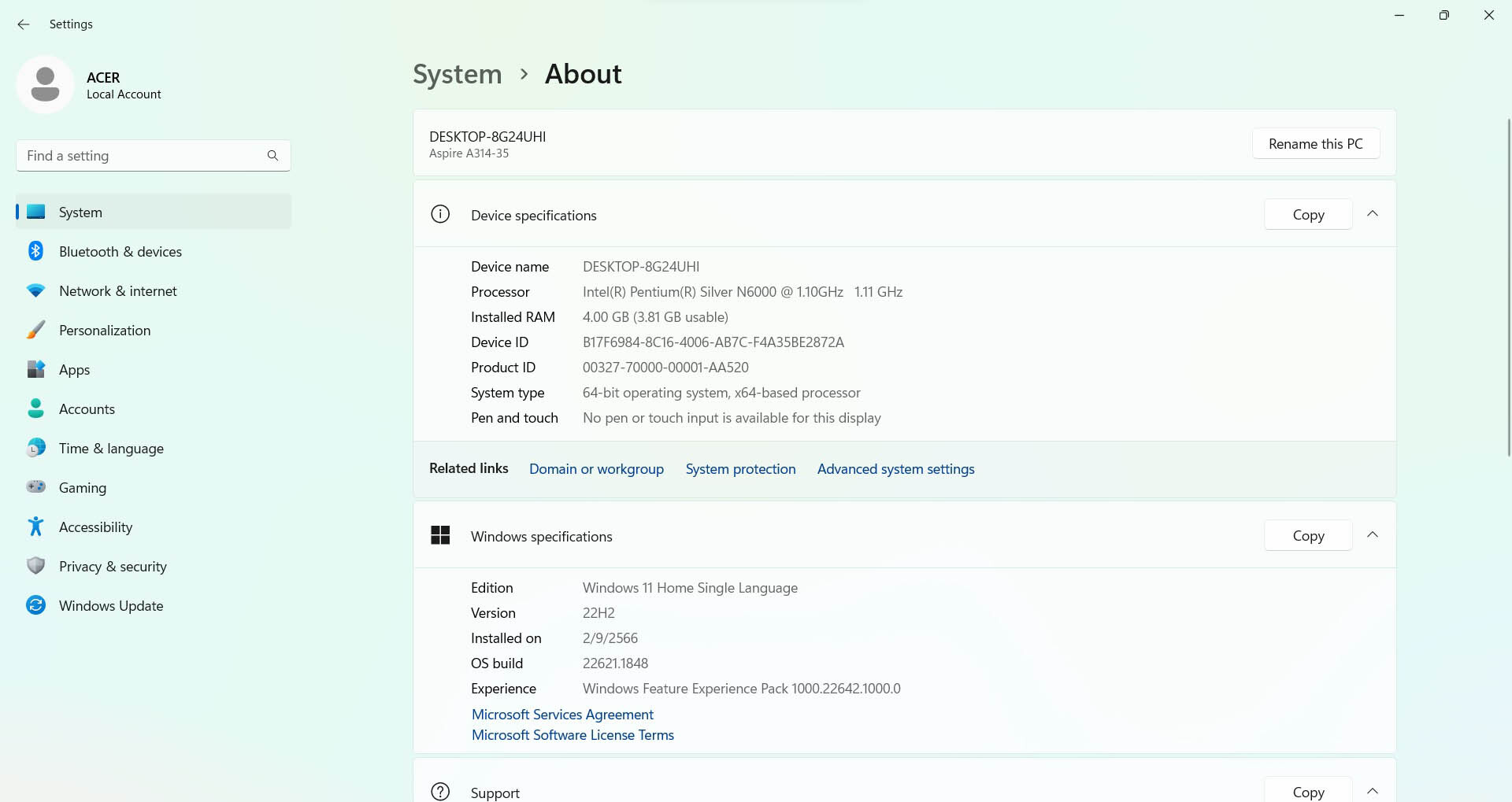The image size is (1512, 802).
Task: Click the System monitor icon in sidebar
Action: click(35, 212)
